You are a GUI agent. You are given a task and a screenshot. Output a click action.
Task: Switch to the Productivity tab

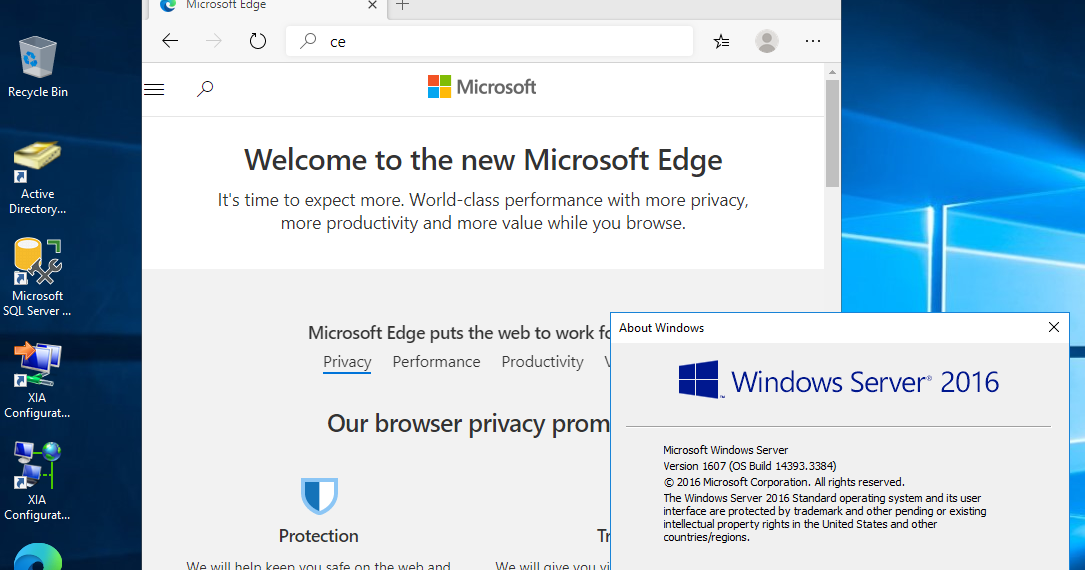pyautogui.click(x=542, y=362)
